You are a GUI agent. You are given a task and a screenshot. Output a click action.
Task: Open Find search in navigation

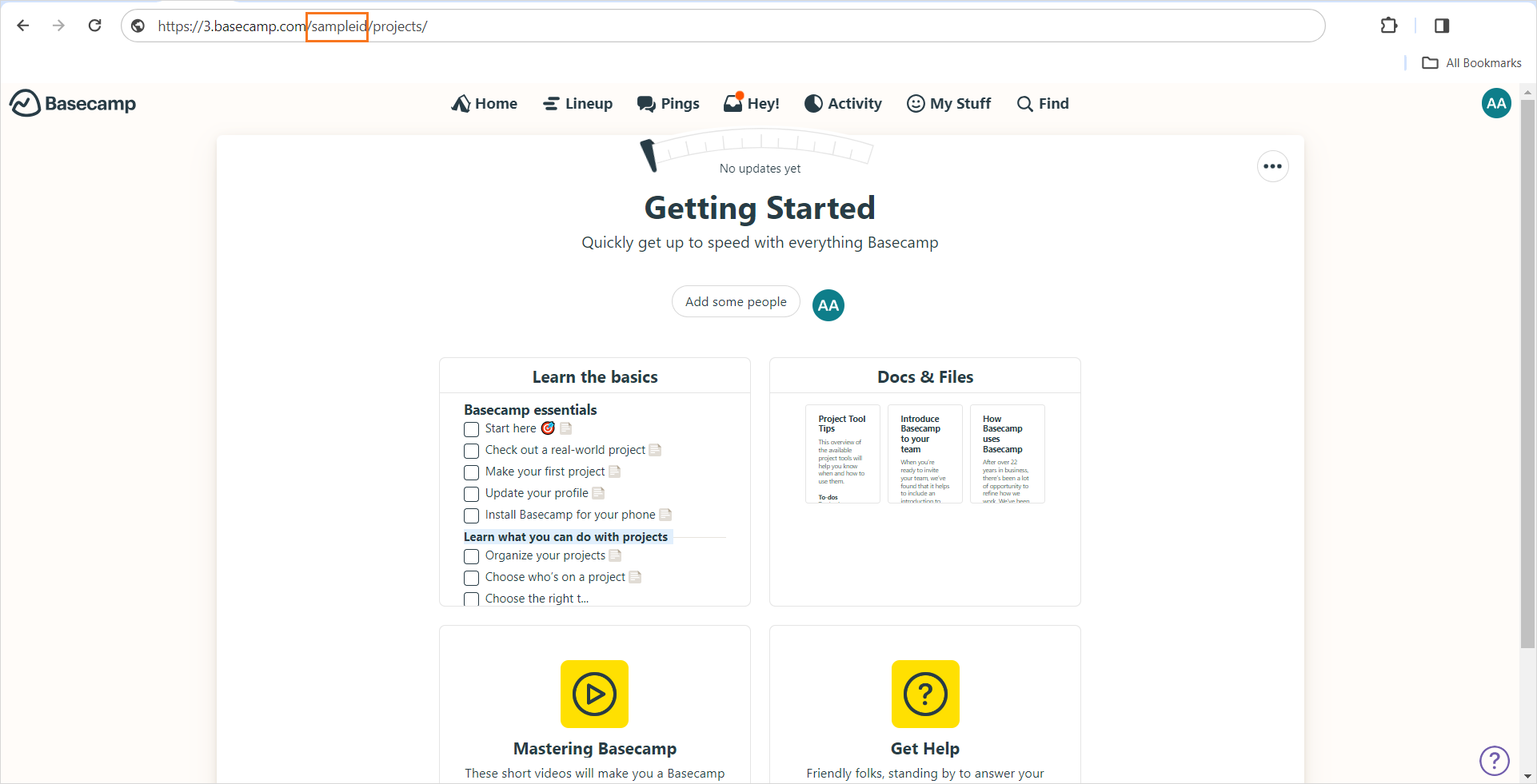coord(1043,103)
